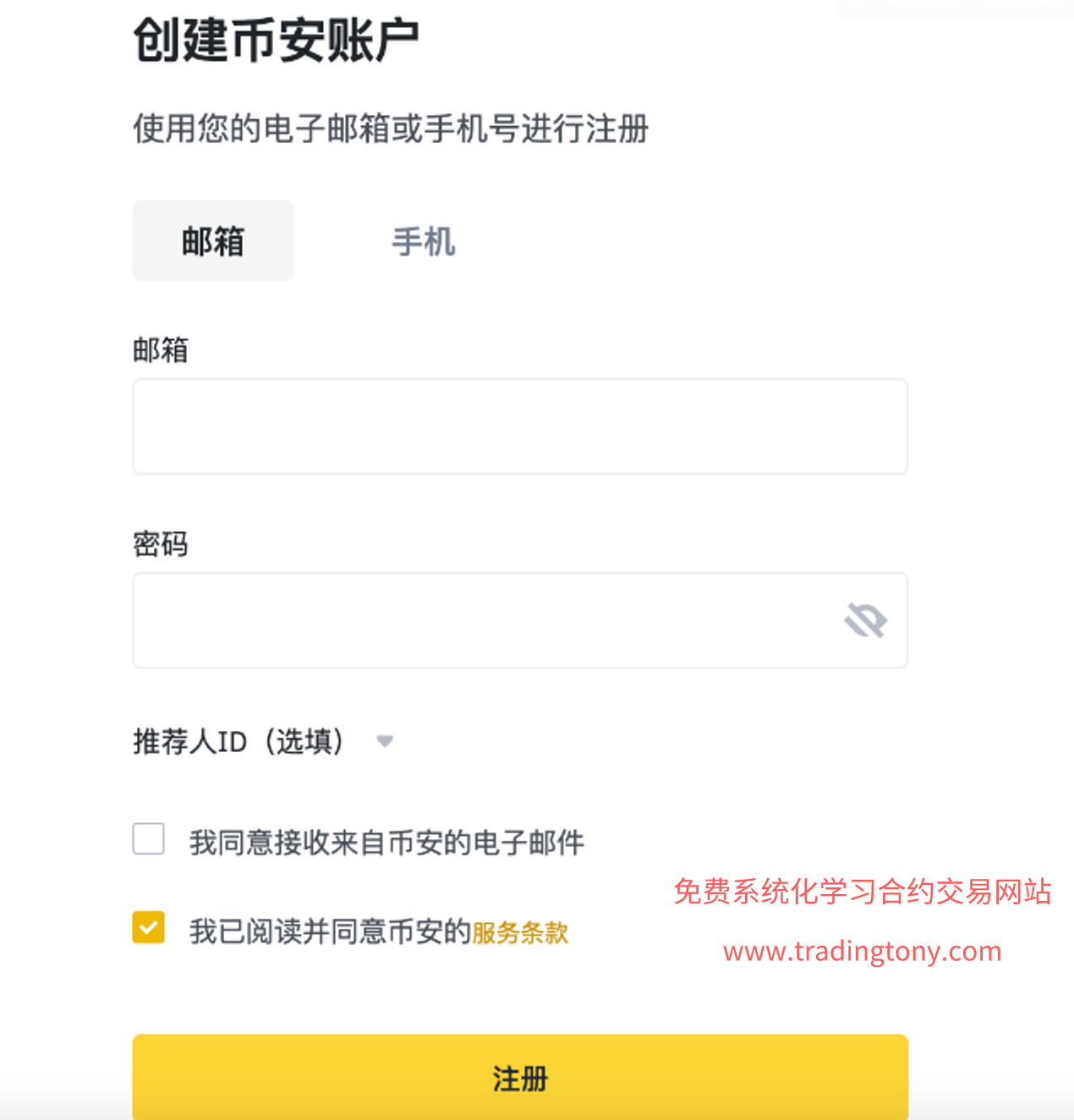Uncheck the 我已阅读并同意币安的服务条款 checkbox
Screen dimensions: 1074x1120
[x=149, y=927]
